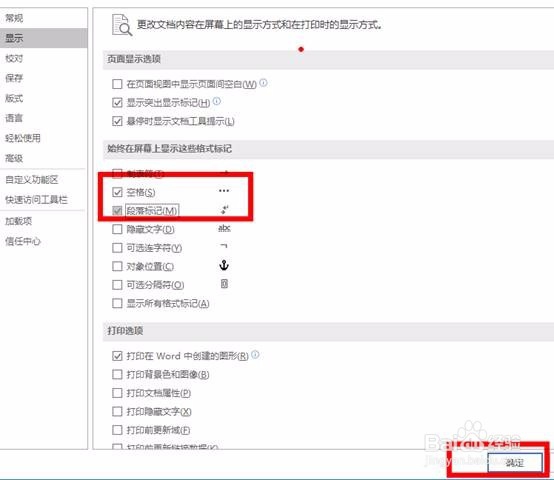Image resolution: width=554 pixels, height=480 pixels.
Task: Toggle the 空格(S) checkbox
Action: click(117, 192)
